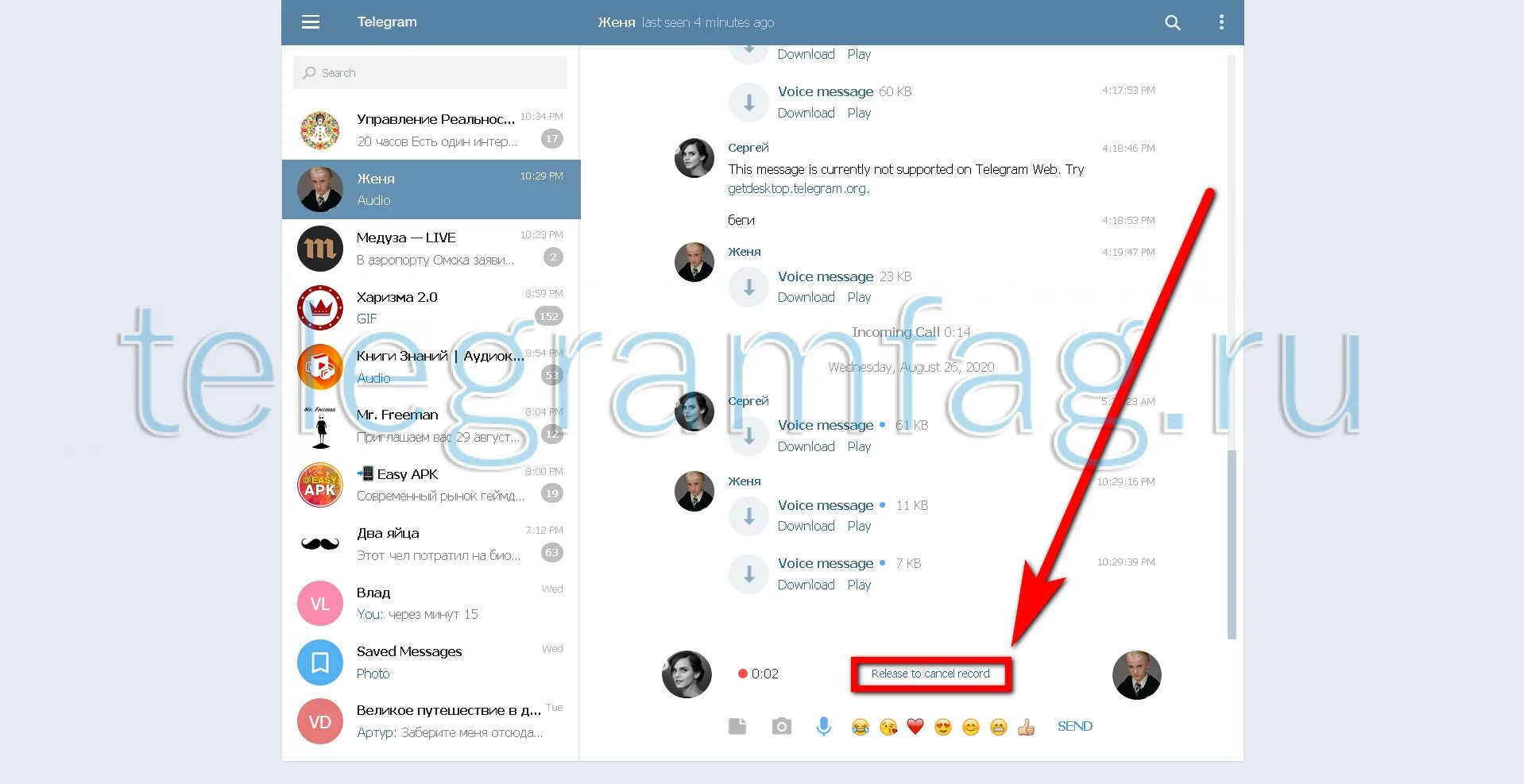1524x784 pixels.
Task: Download the 11 KB voice message link
Action: pyautogui.click(x=806, y=526)
